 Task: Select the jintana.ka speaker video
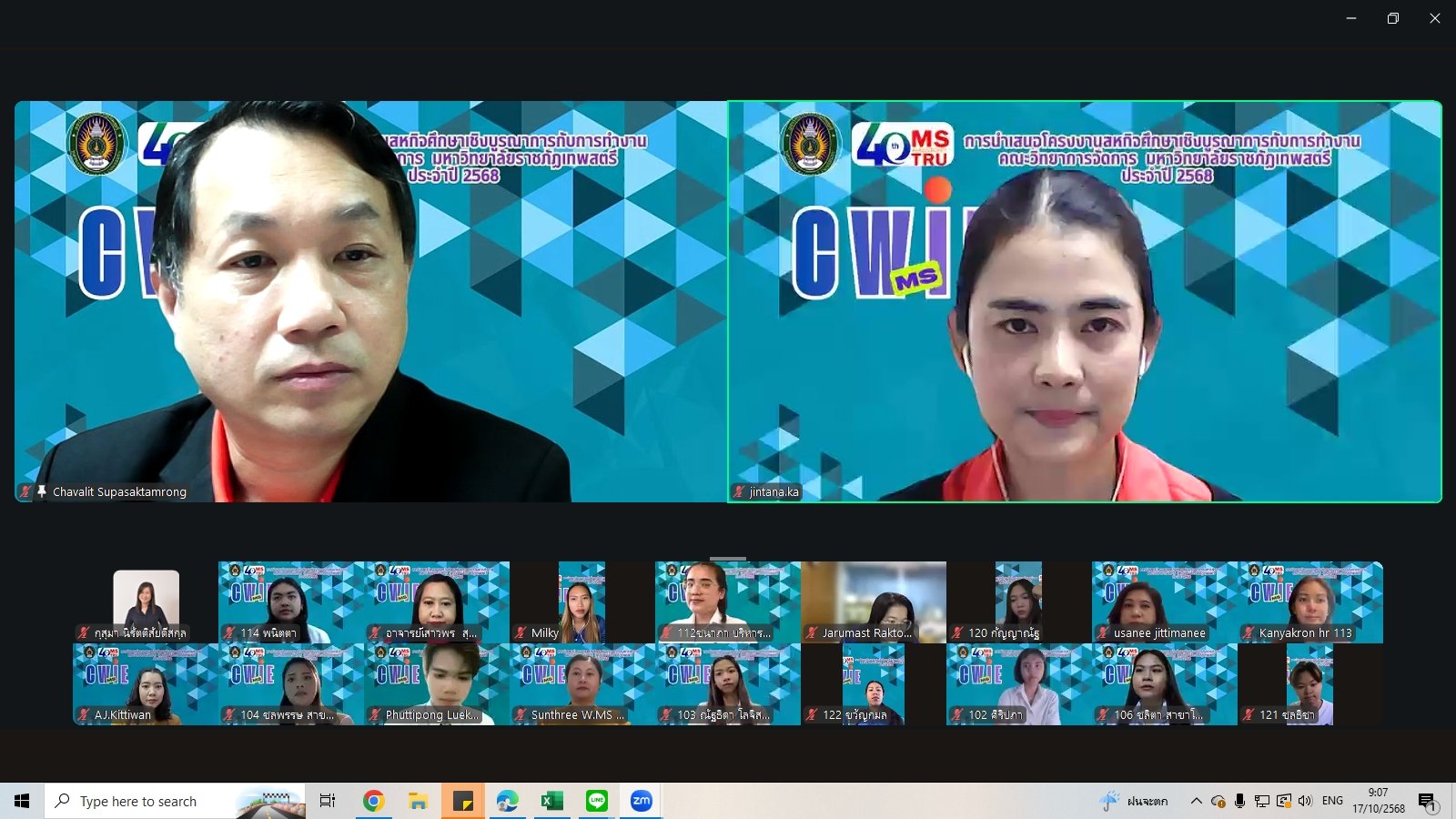[x=1085, y=301]
